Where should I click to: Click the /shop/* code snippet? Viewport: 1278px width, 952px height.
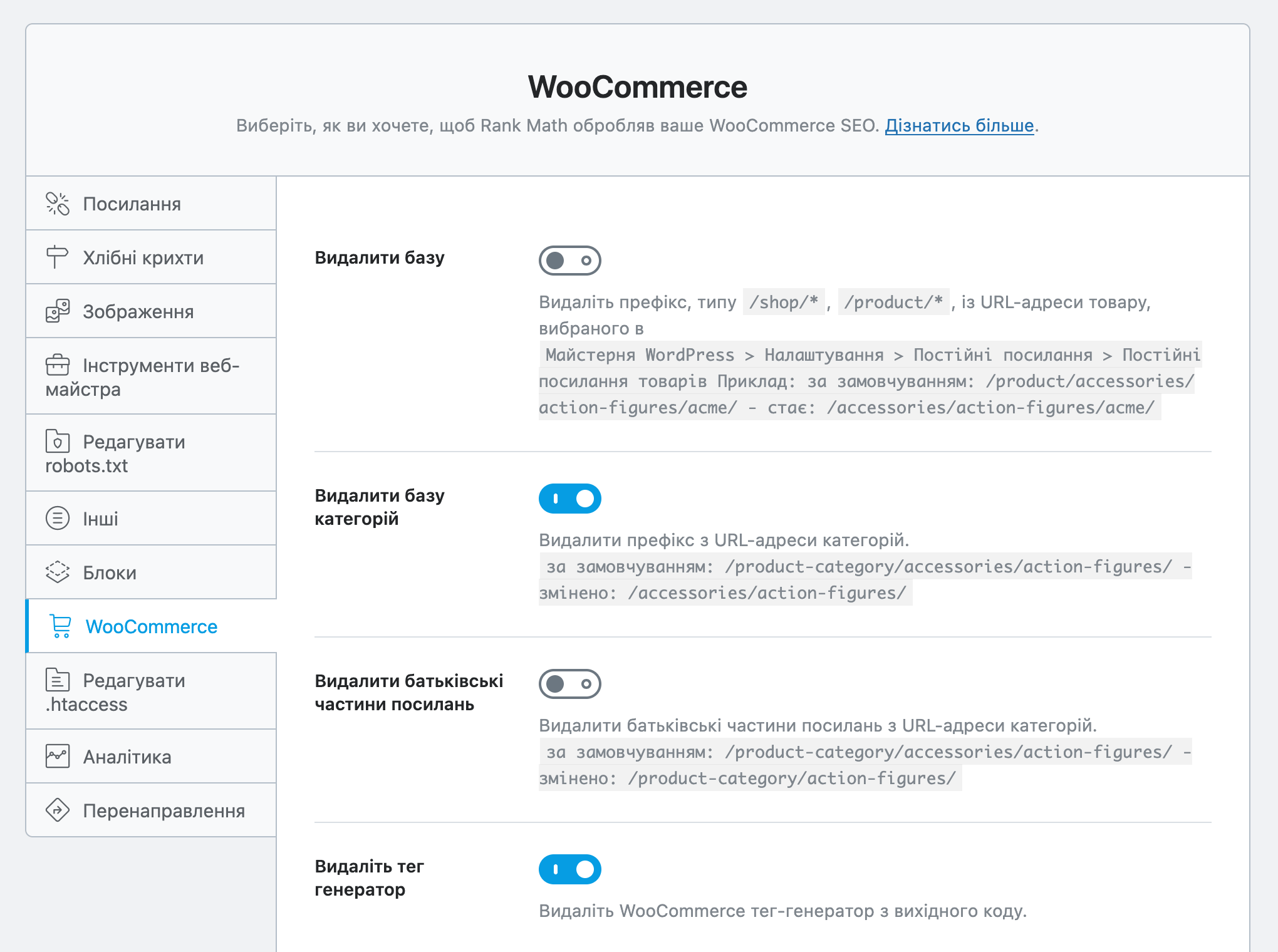784,302
